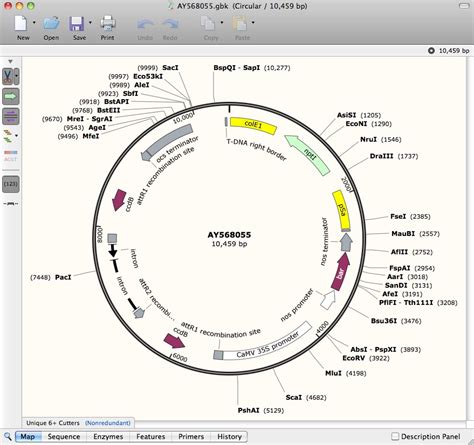Toggle the enzymes scissors icon in the sidebar
The width and height of the screenshot is (474, 445).
tap(8, 76)
